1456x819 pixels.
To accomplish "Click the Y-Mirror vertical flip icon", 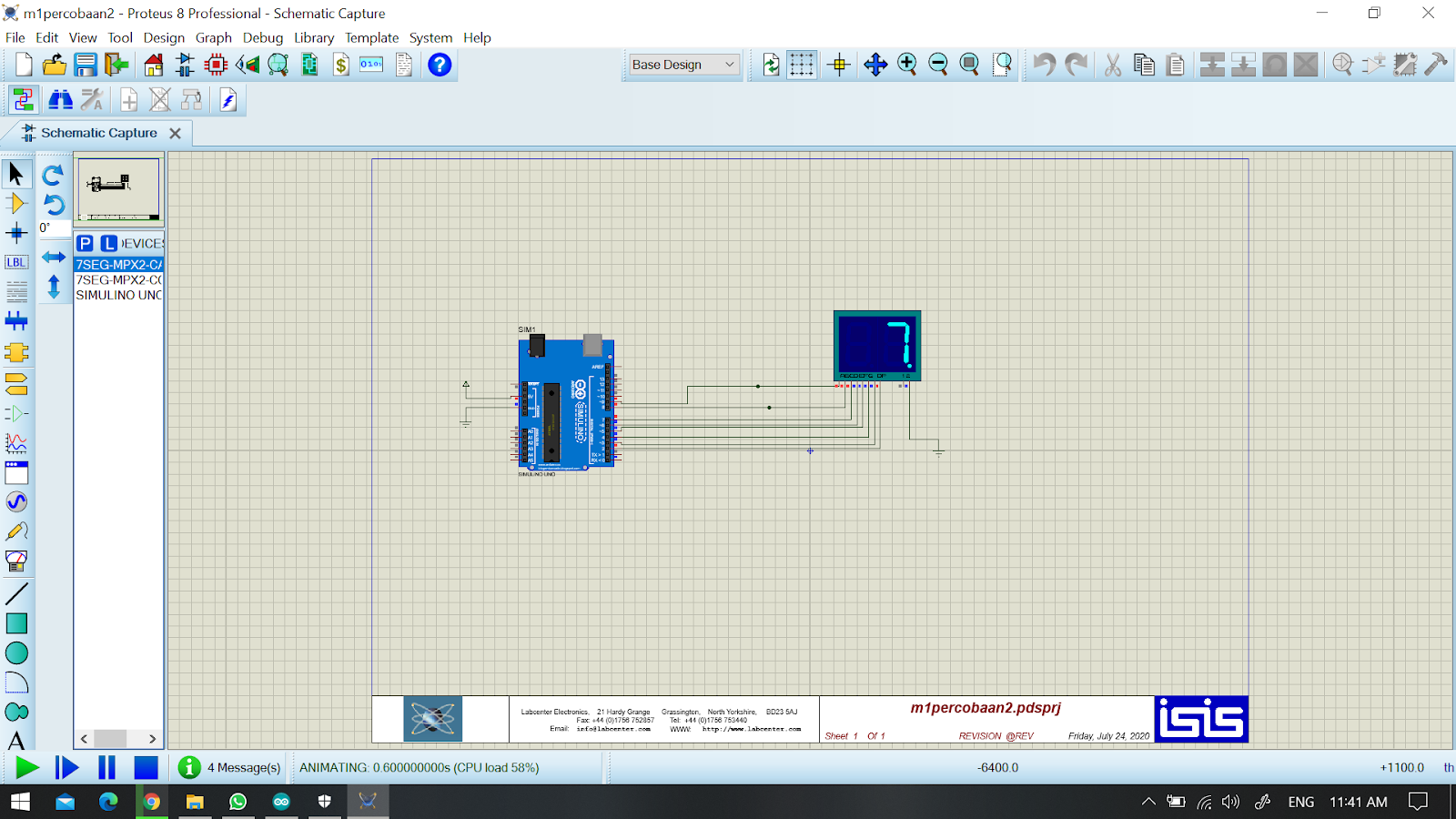I will point(54,288).
